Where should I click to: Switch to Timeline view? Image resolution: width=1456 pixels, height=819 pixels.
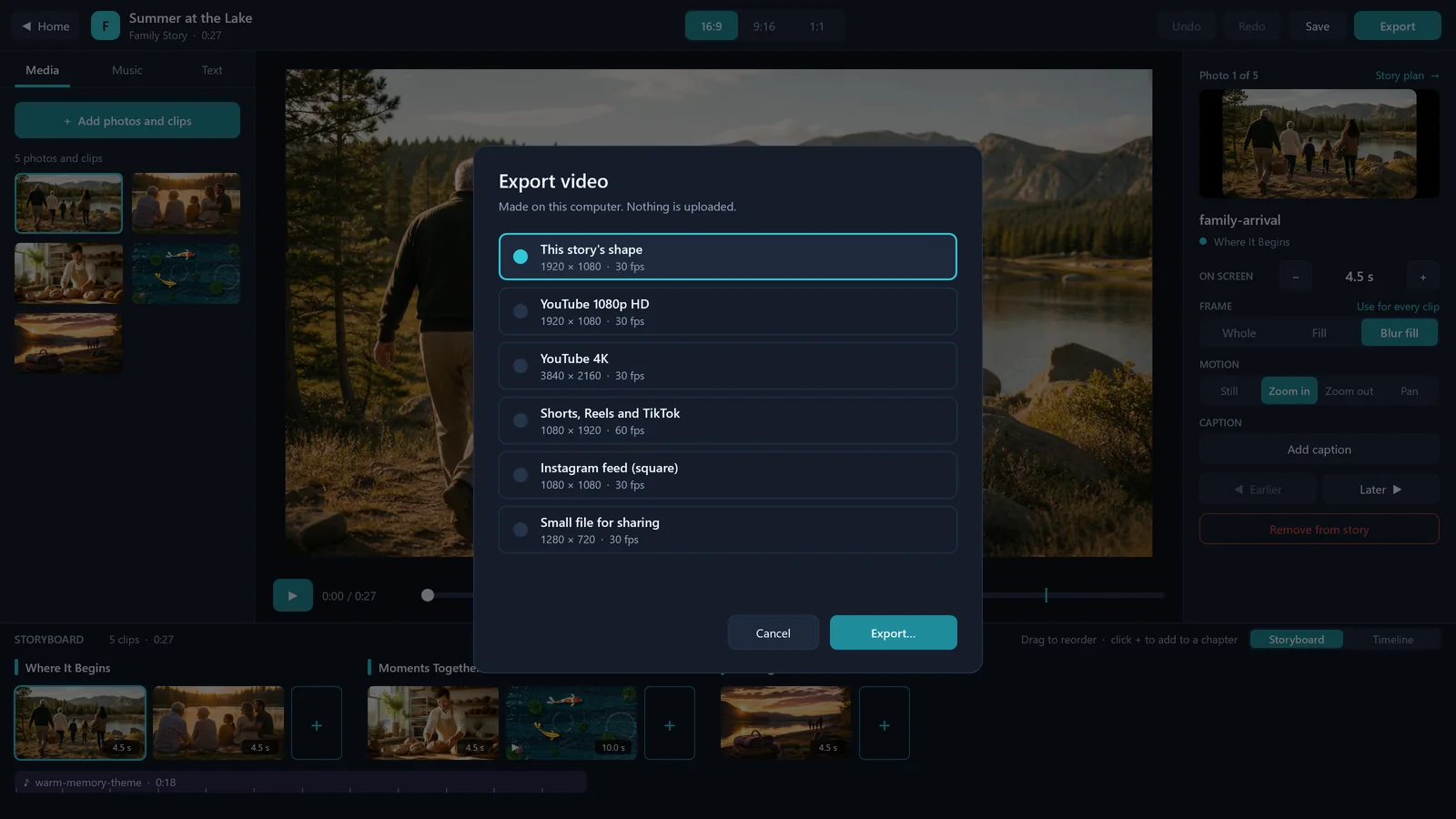[x=1392, y=640]
